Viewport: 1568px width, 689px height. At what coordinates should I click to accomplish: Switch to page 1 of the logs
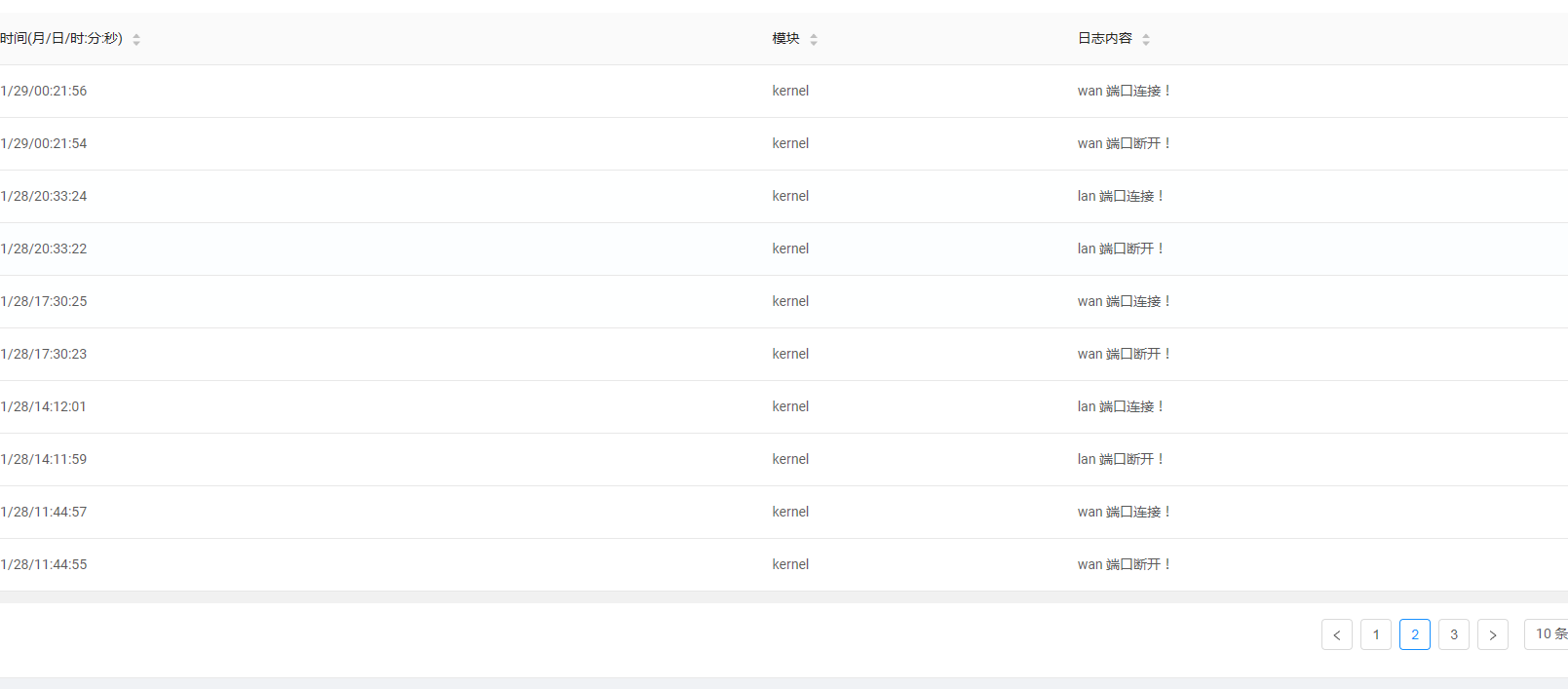pyautogui.click(x=1375, y=634)
